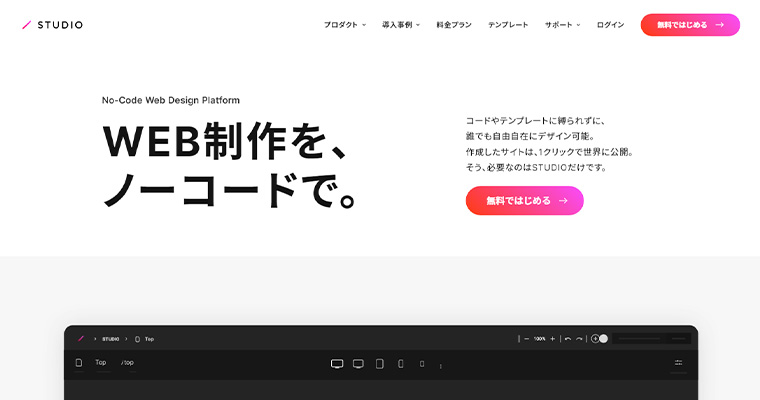
Task: Select the Top breadcrumb in editor top bar
Action: 149,339
